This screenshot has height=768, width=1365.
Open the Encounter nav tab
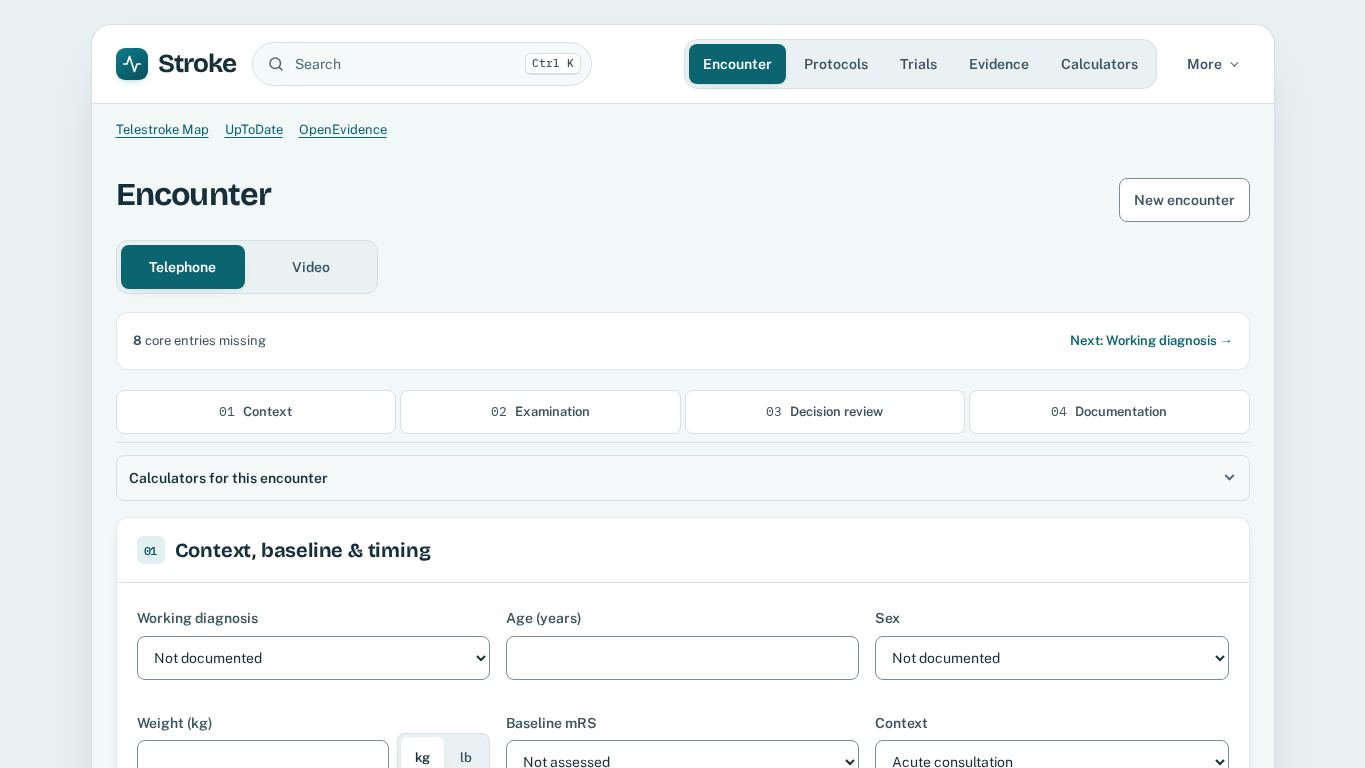(737, 64)
